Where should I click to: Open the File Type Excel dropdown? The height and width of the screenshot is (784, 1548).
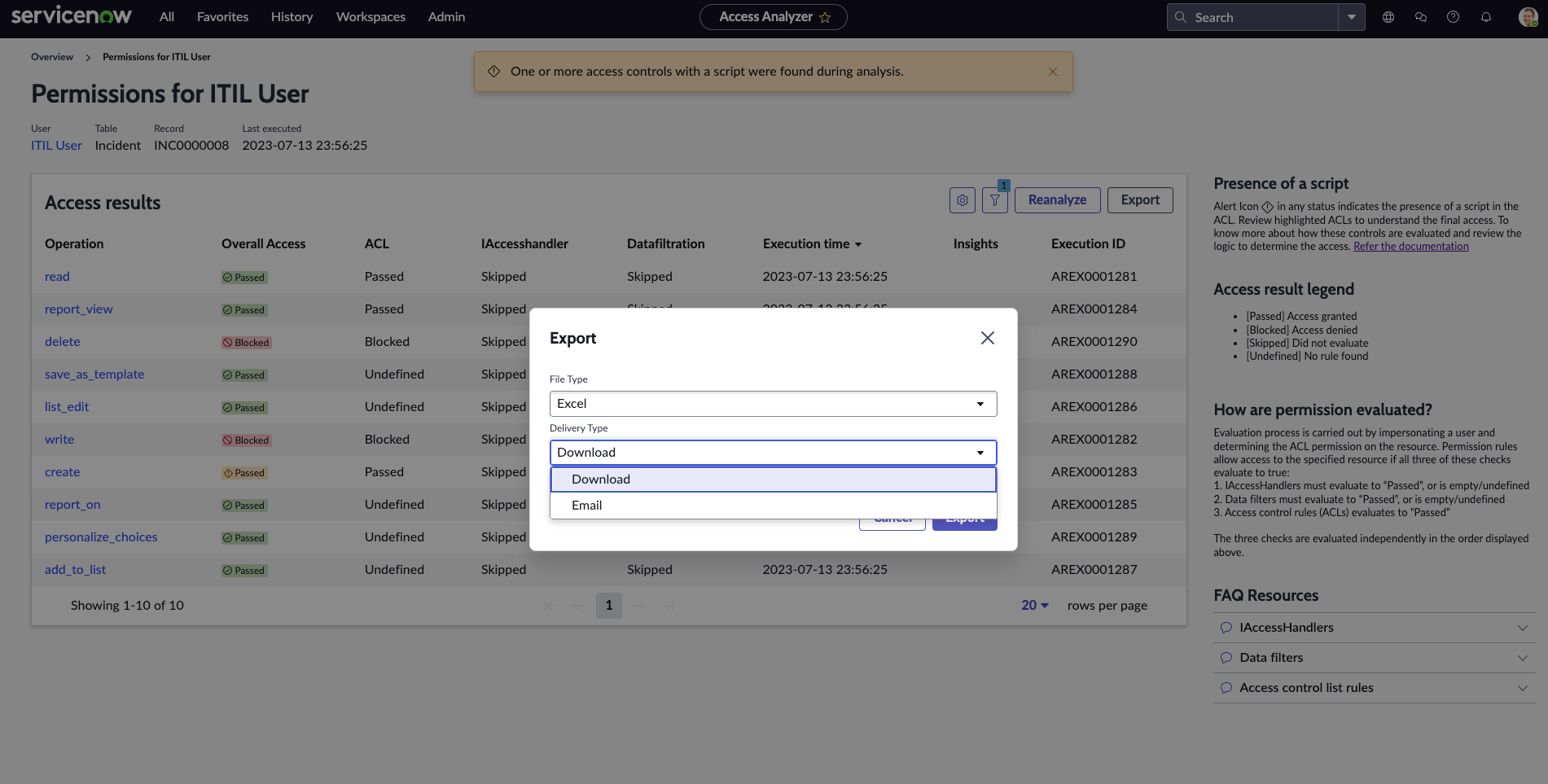coord(773,404)
